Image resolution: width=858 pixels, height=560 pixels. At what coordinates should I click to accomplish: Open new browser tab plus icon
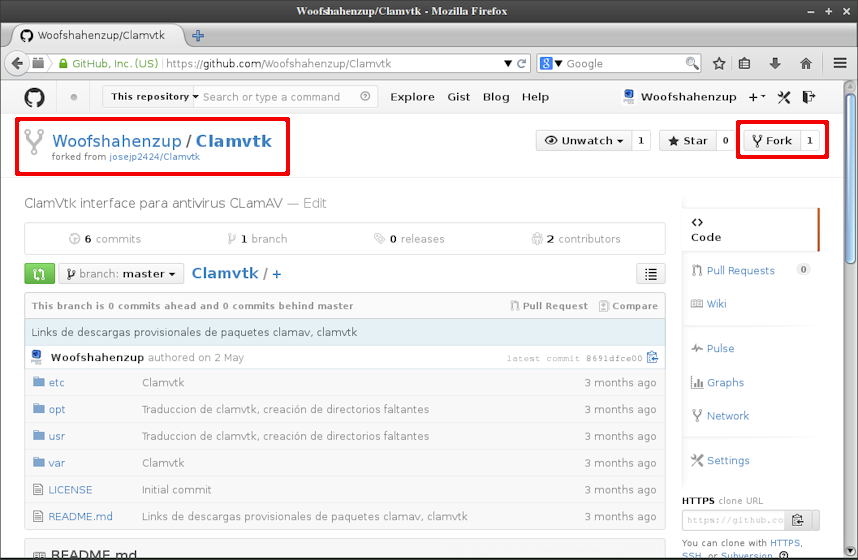tap(198, 36)
